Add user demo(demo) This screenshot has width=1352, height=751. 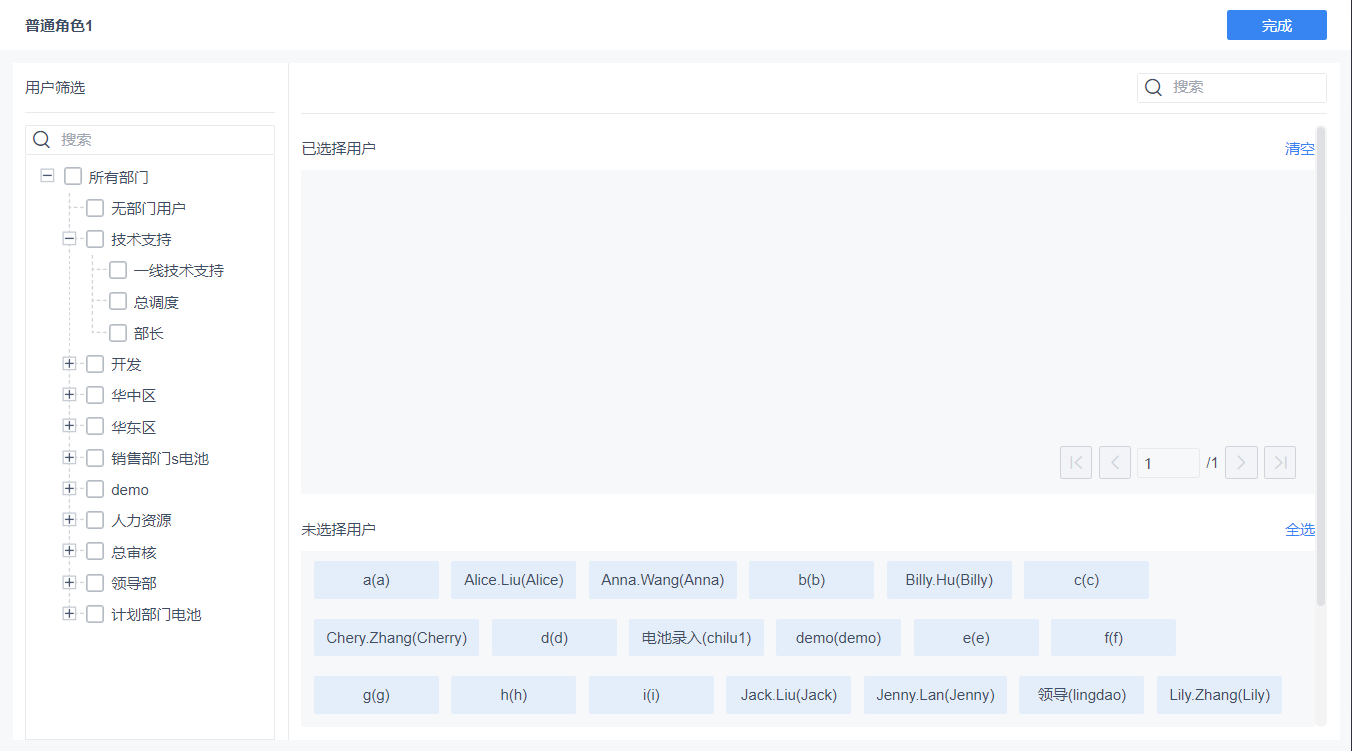pos(838,638)
